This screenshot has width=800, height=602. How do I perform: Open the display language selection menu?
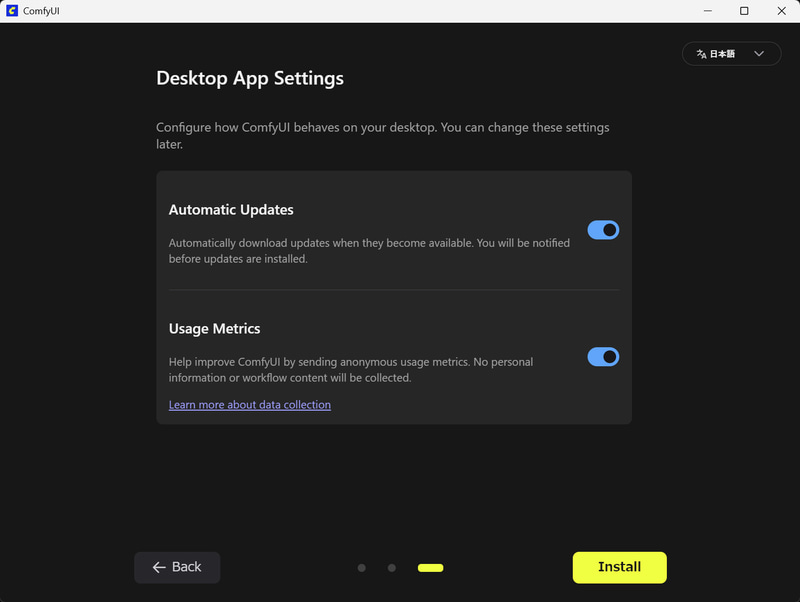(731, 53)
